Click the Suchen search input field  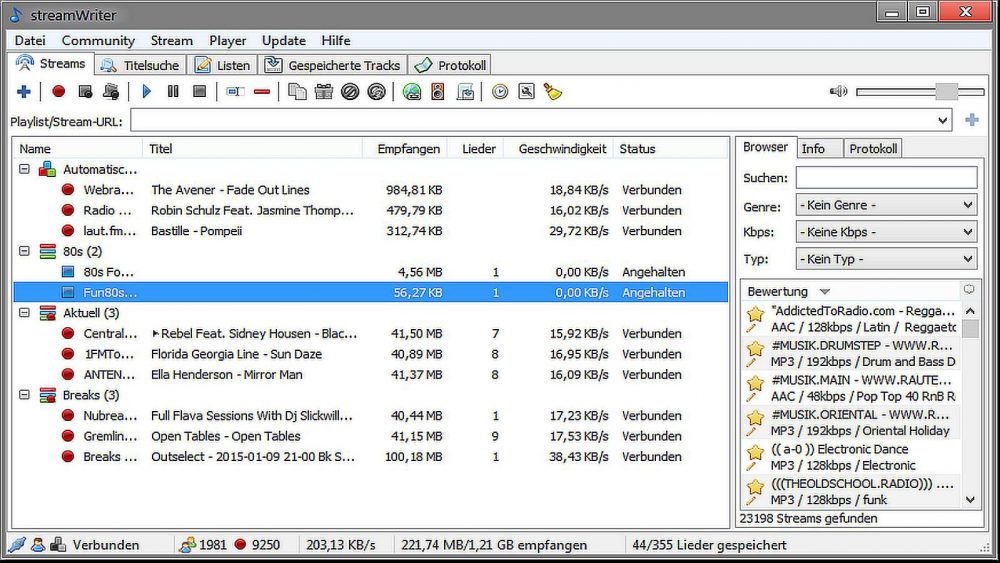tap(886, 178)
